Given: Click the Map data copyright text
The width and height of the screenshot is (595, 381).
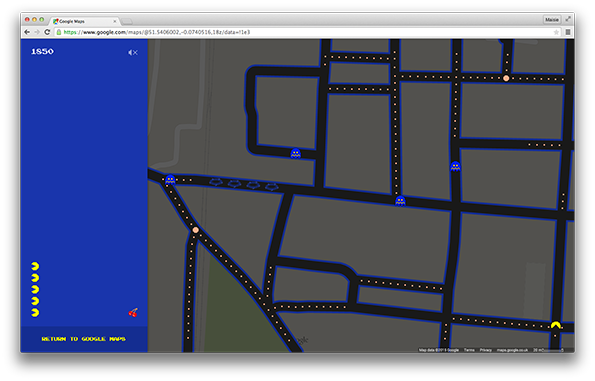Looking at the screenshot, I should 439,350.
